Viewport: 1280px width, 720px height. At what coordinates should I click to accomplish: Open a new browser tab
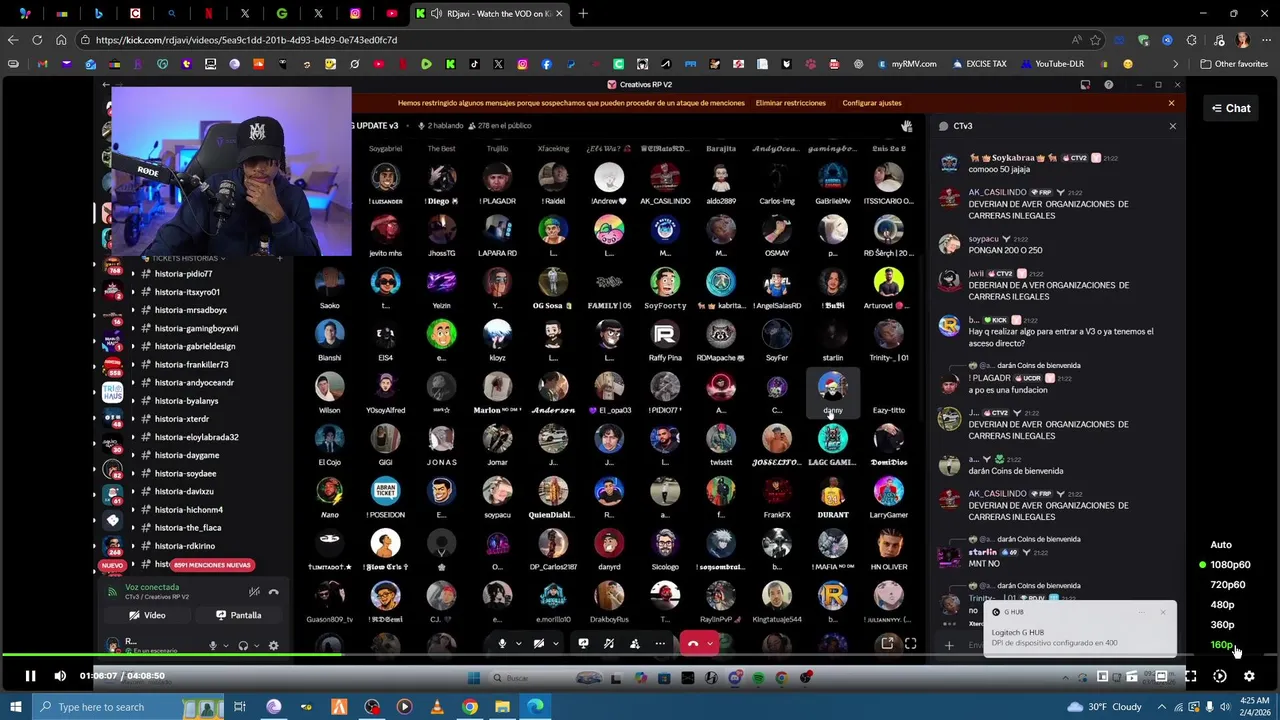(583, 14)
